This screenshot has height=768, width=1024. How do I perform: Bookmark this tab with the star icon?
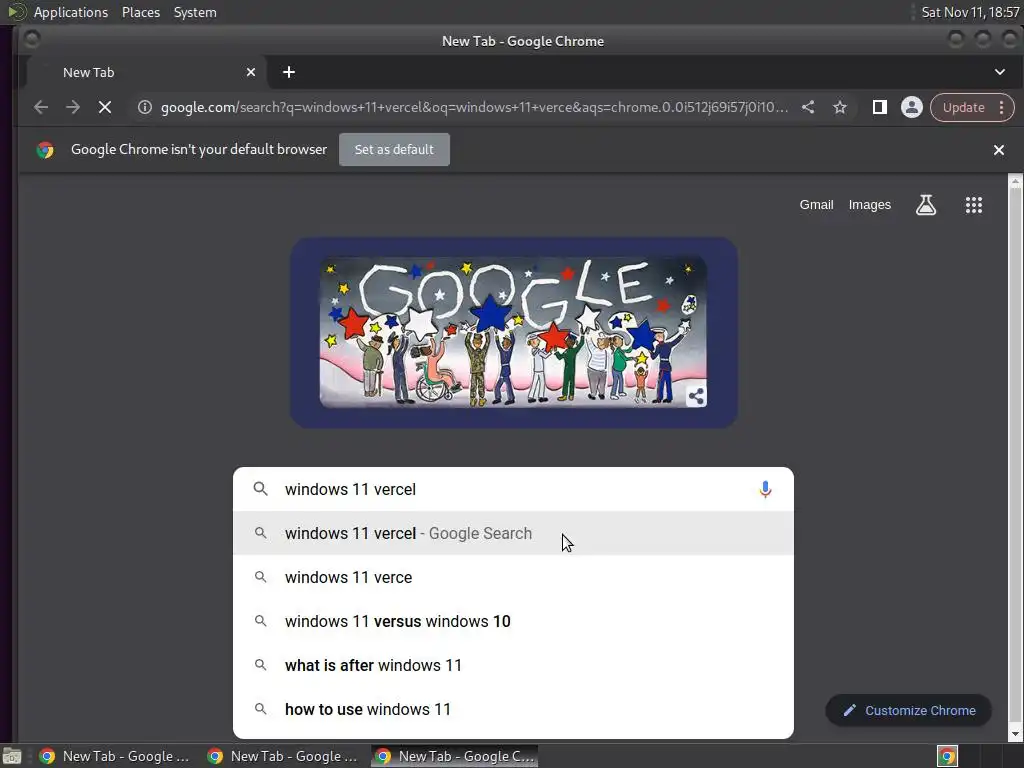point(840,107)
